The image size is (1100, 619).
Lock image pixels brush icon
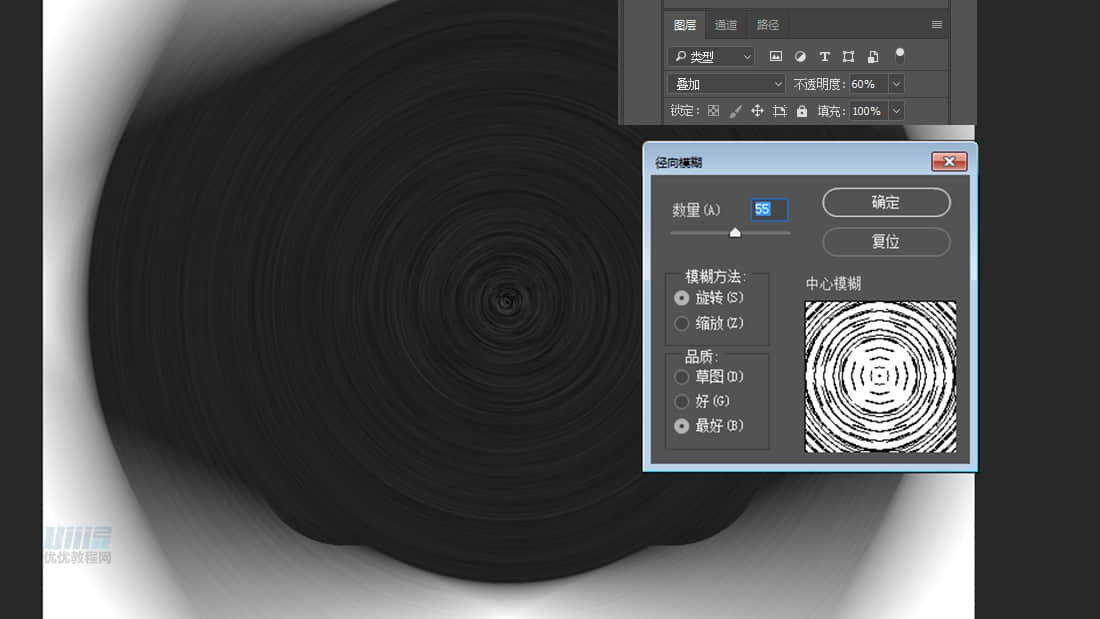click(735, 111)
